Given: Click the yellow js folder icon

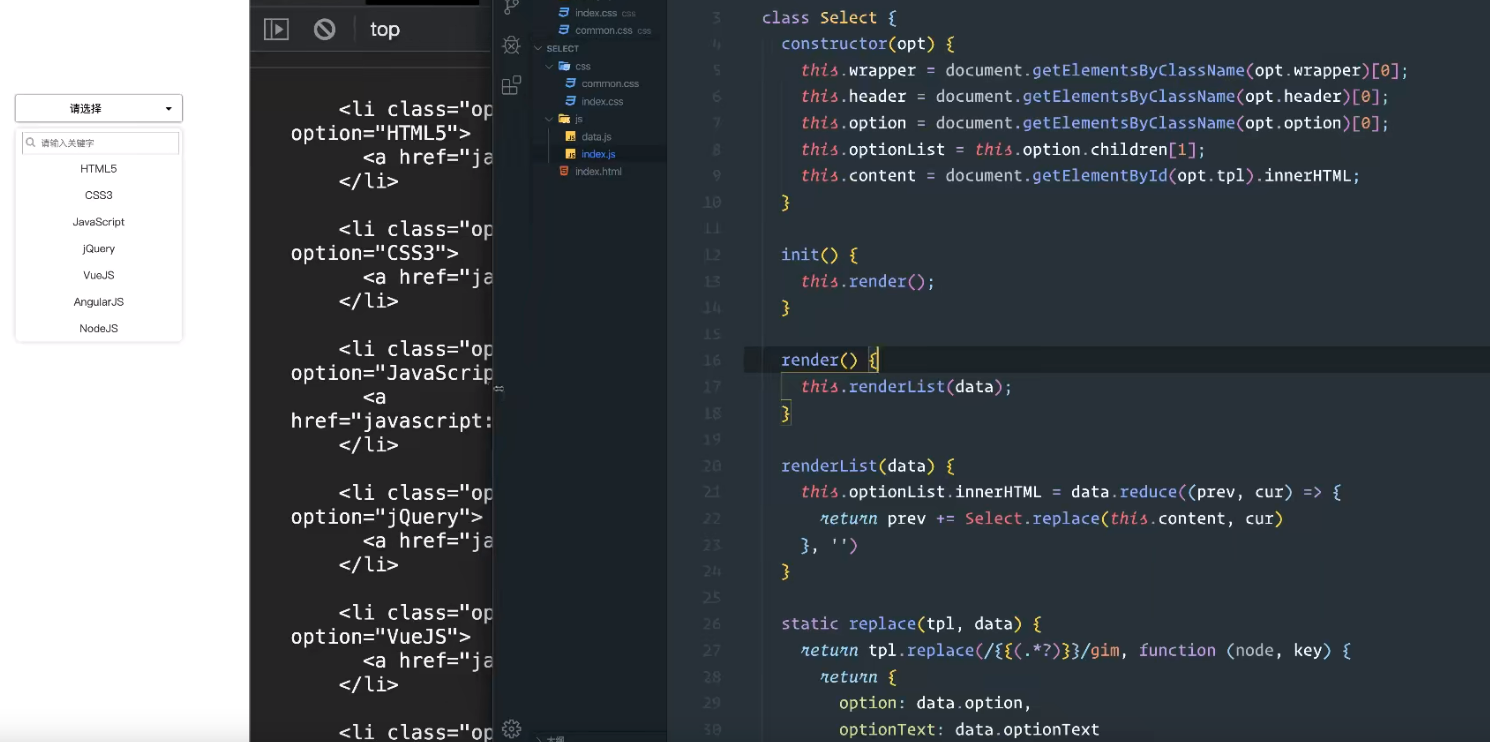Looking at the screenshot, I should pos(564,119).
